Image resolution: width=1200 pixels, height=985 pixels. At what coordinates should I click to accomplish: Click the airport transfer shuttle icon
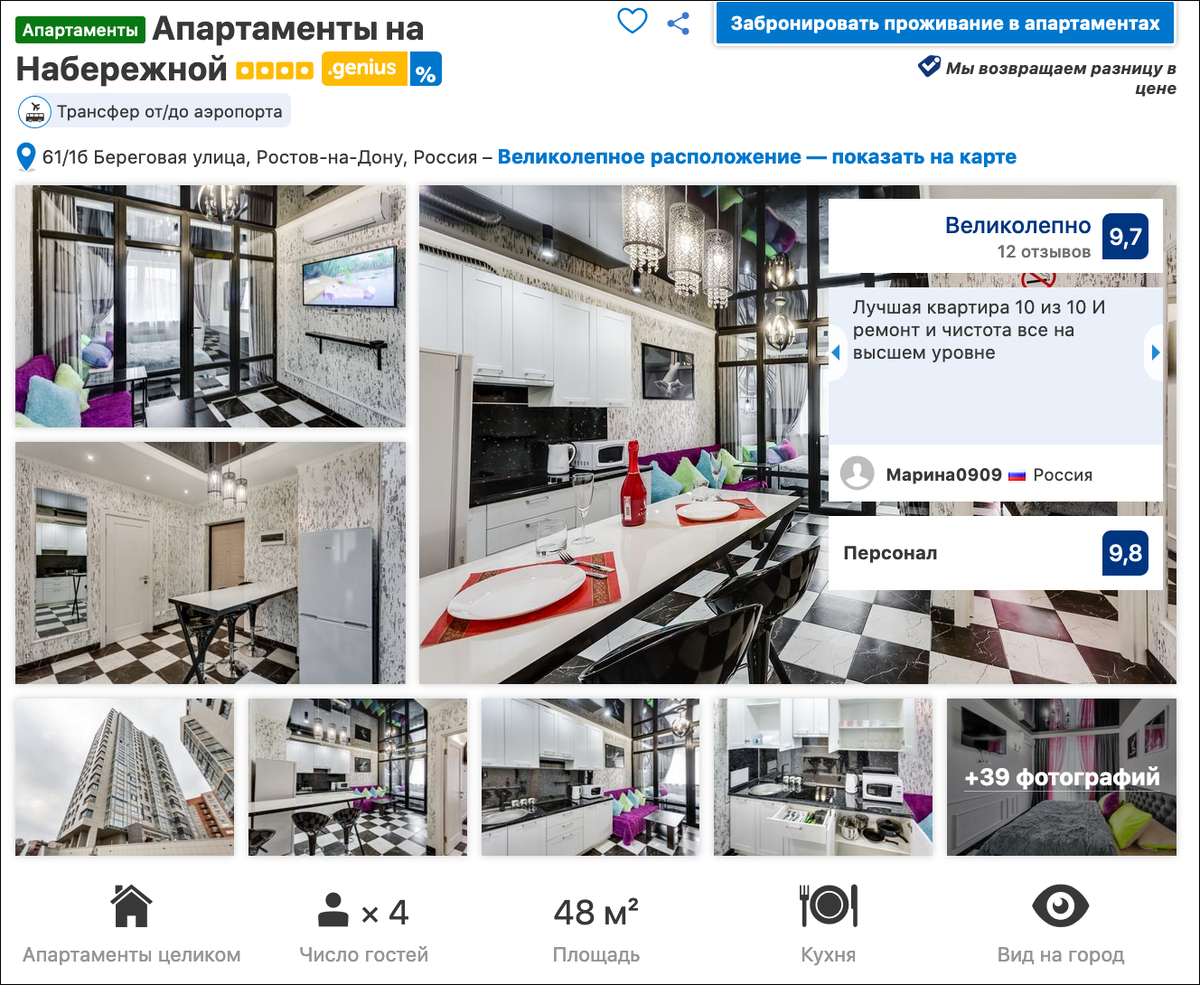(x=35, y=112)
